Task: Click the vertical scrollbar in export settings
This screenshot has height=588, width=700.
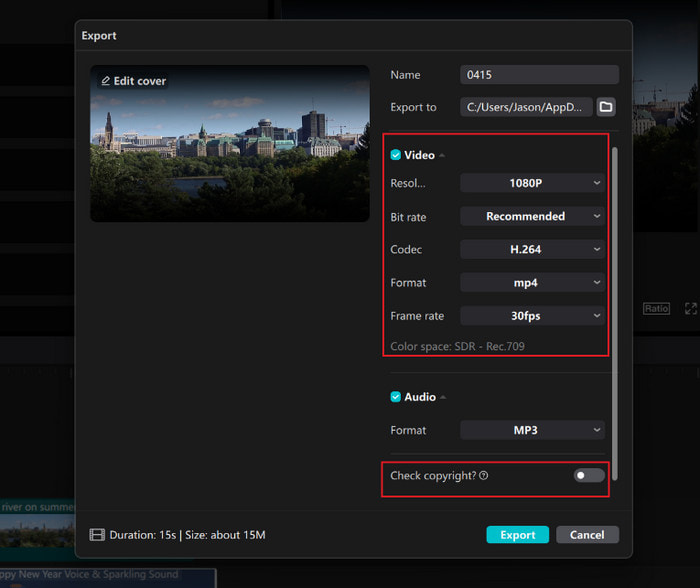Action: (x=615, y=313)
